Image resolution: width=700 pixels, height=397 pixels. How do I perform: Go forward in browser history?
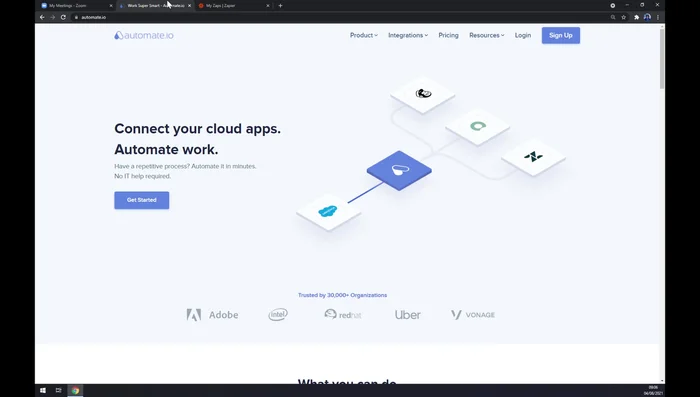point(53,17)
